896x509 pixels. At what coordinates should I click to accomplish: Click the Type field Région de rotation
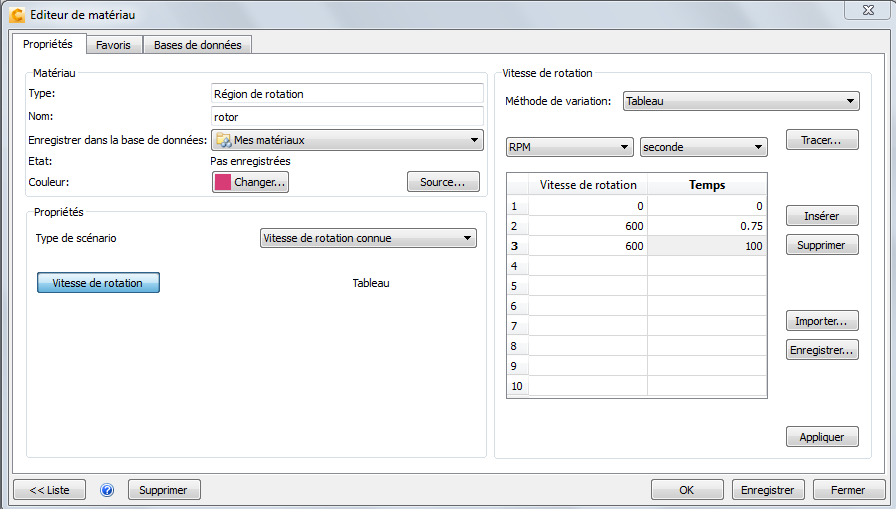click(347, 94)
